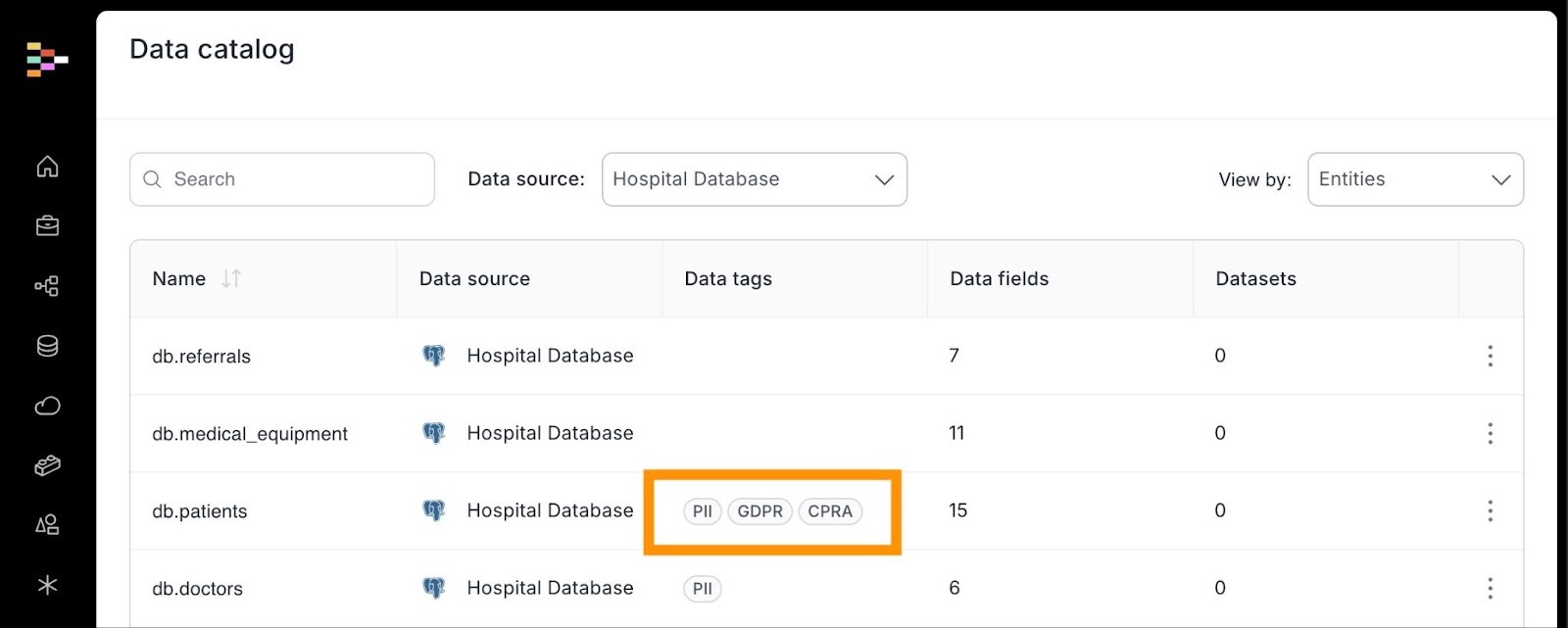Open the db.doctors entity
Viewport: 1568px width, 628px height.
tap(197, 589)
